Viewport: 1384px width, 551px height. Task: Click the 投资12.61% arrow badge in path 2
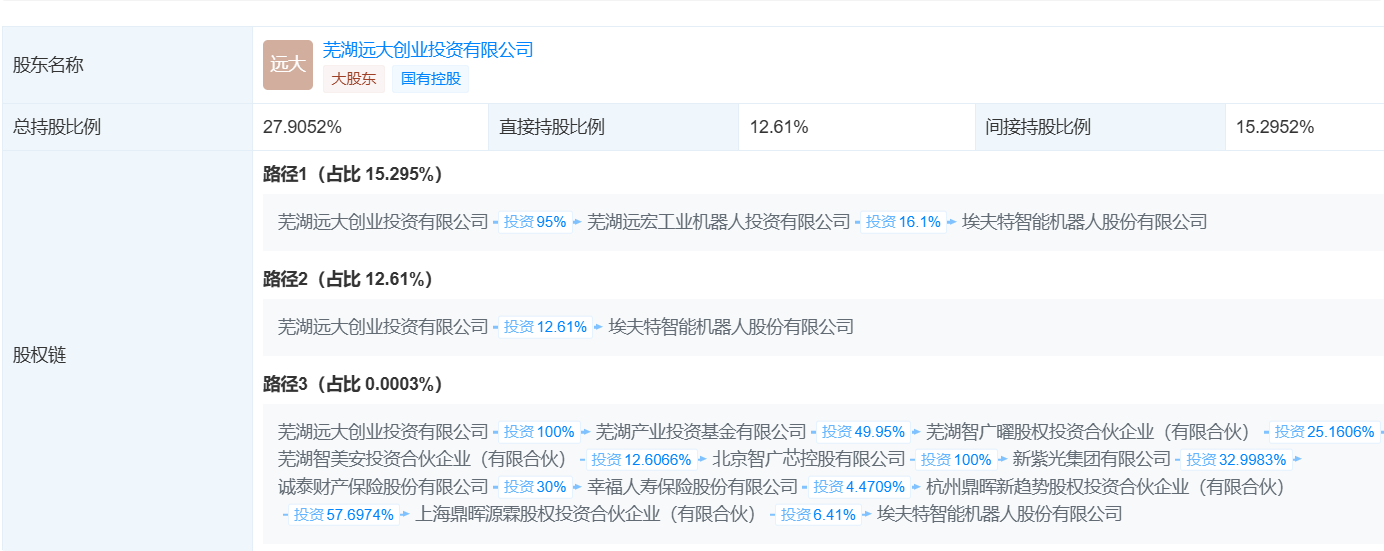pyautogui.click(x=545, y=327)
